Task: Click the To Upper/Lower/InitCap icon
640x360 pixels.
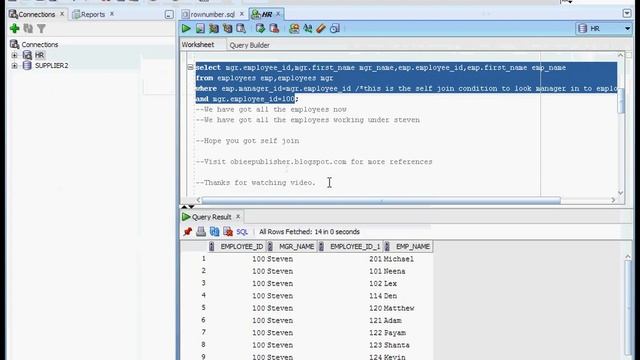Action: (x=307, y=28)
